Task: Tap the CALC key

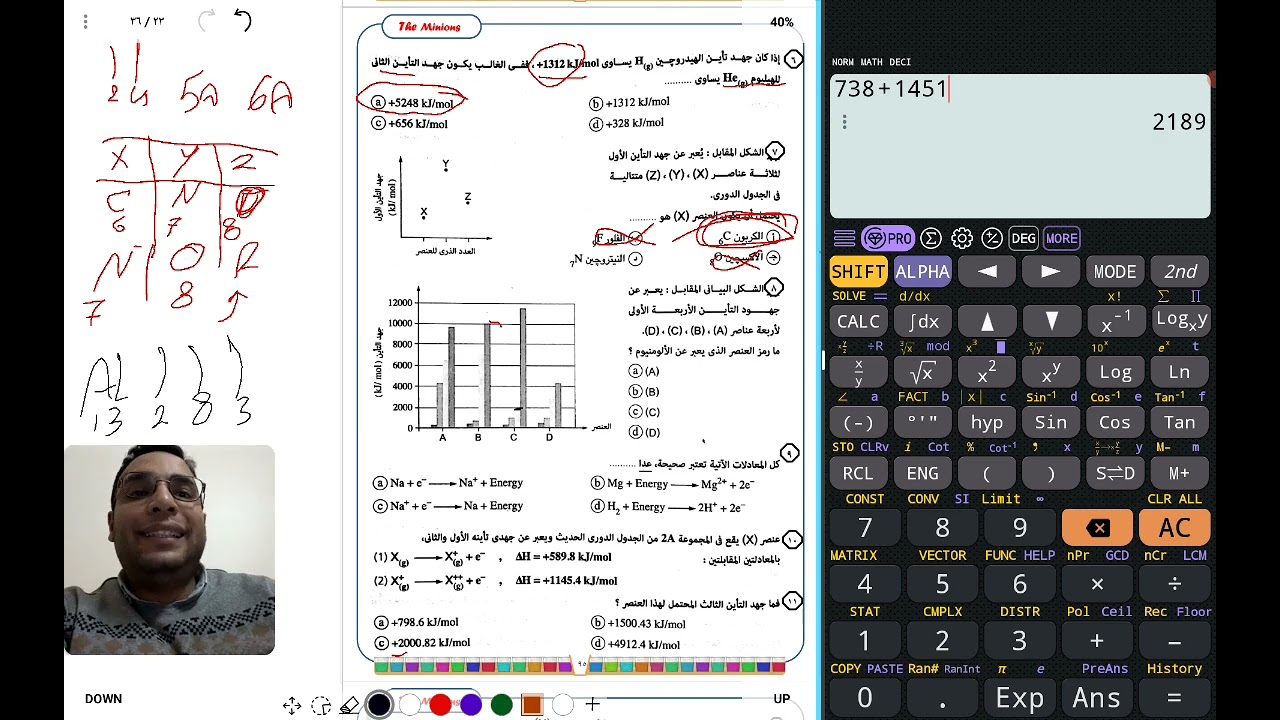Action: point(858,322)
